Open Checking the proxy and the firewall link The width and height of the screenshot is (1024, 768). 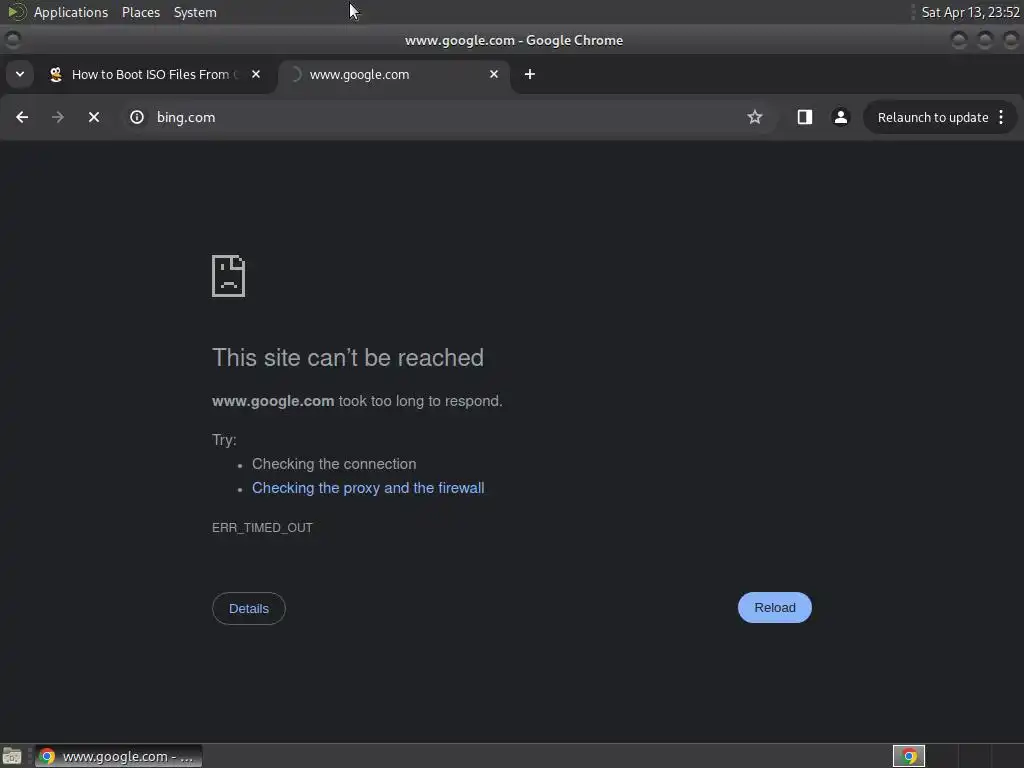[368, 488]
